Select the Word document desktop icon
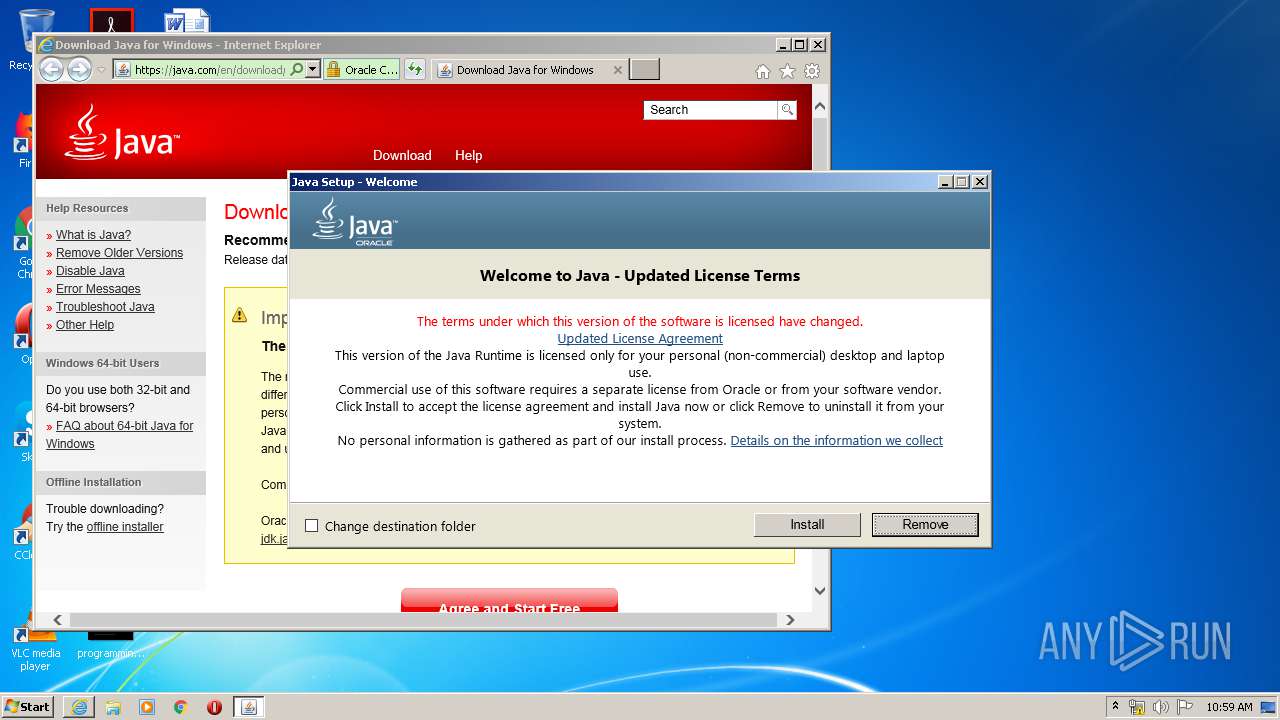 pyautogui.click(x=186, y=20)
